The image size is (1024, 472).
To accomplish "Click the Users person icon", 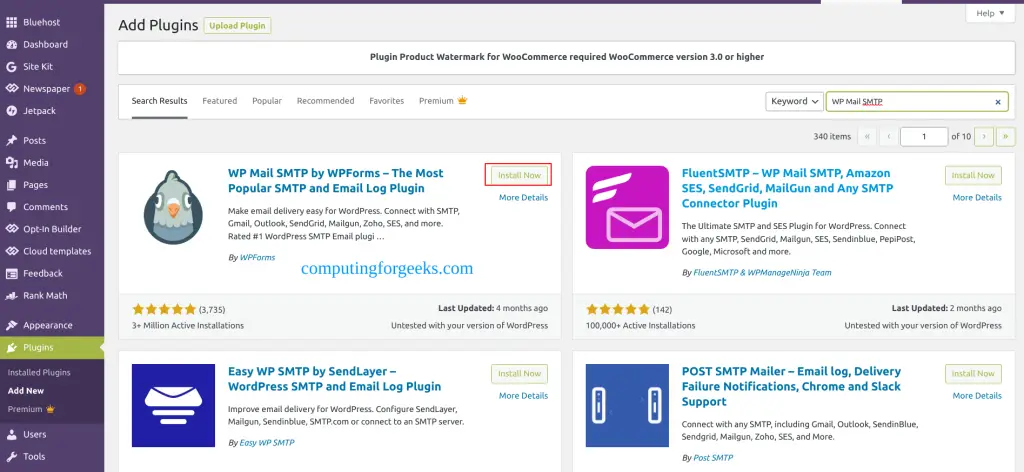I will pyautogui.click(x=11, y=434).
